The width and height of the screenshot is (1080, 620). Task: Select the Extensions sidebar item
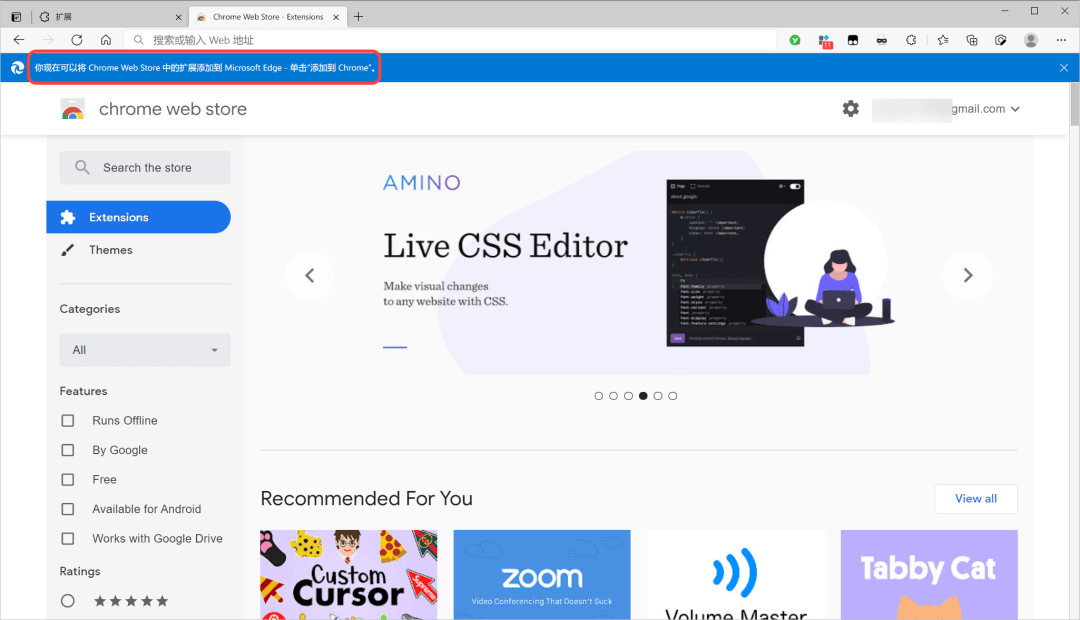pyautogui.click(x=138, y=217)
